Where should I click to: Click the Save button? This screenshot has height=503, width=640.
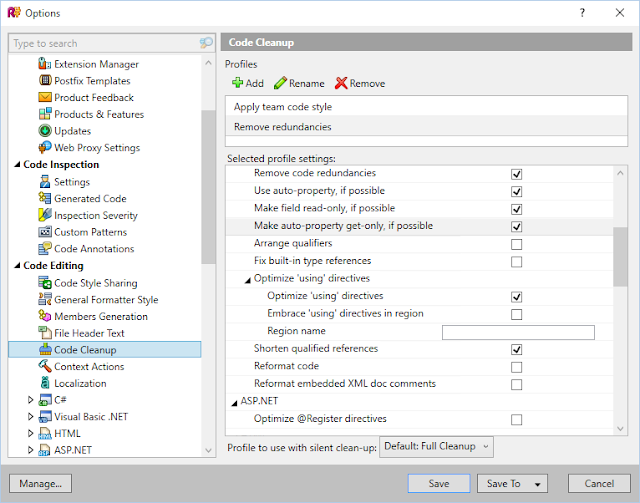(439, 483)
